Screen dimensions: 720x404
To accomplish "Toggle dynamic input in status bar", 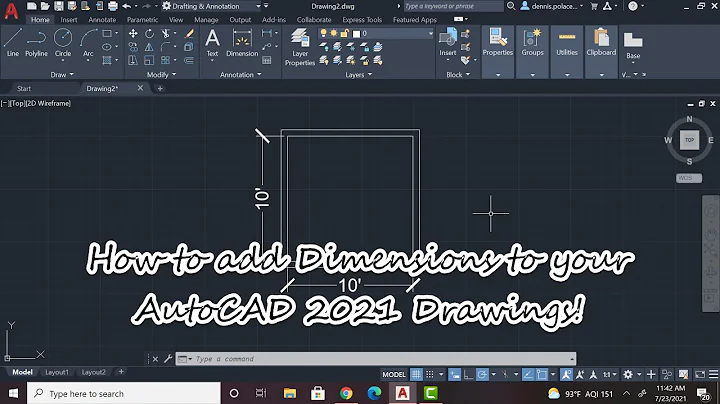I will 455,374.
